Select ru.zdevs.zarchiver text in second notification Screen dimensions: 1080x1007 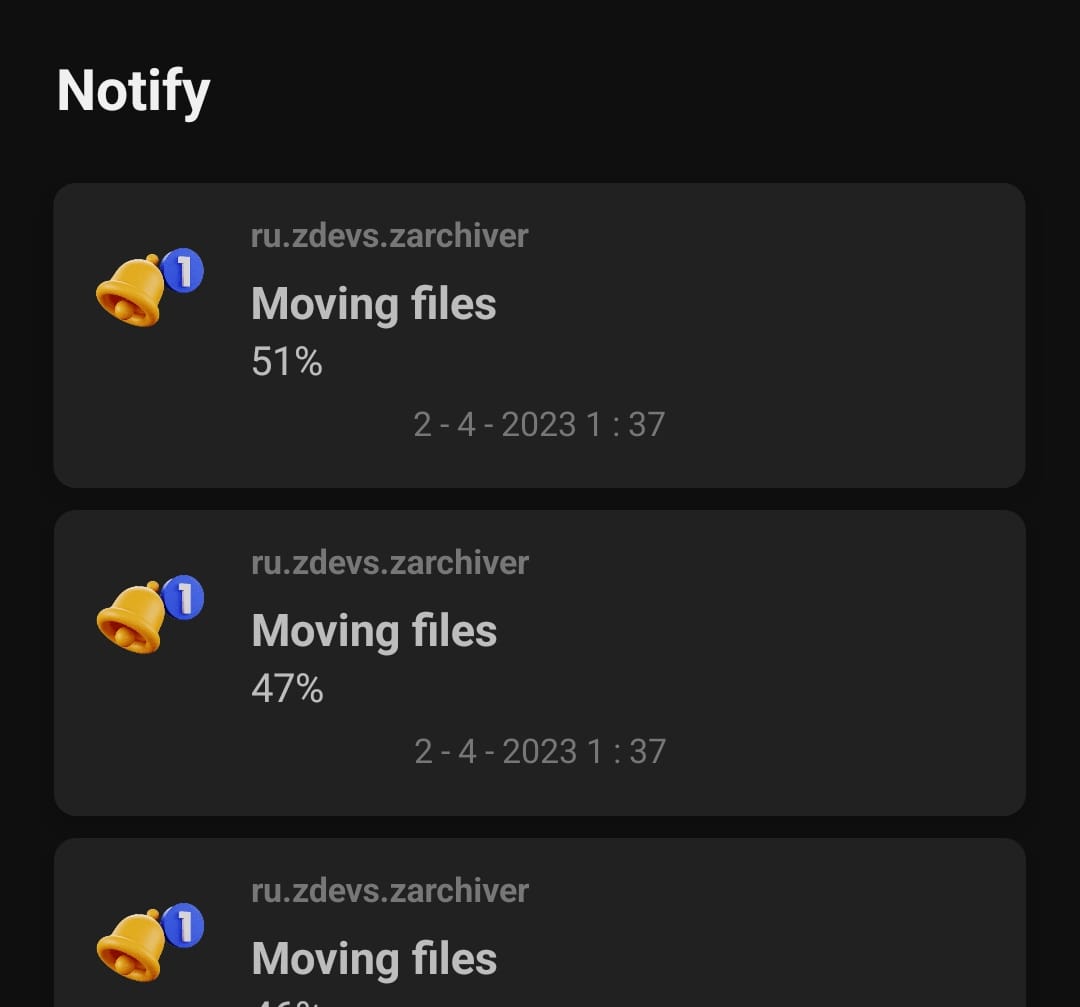coord(389,562)
